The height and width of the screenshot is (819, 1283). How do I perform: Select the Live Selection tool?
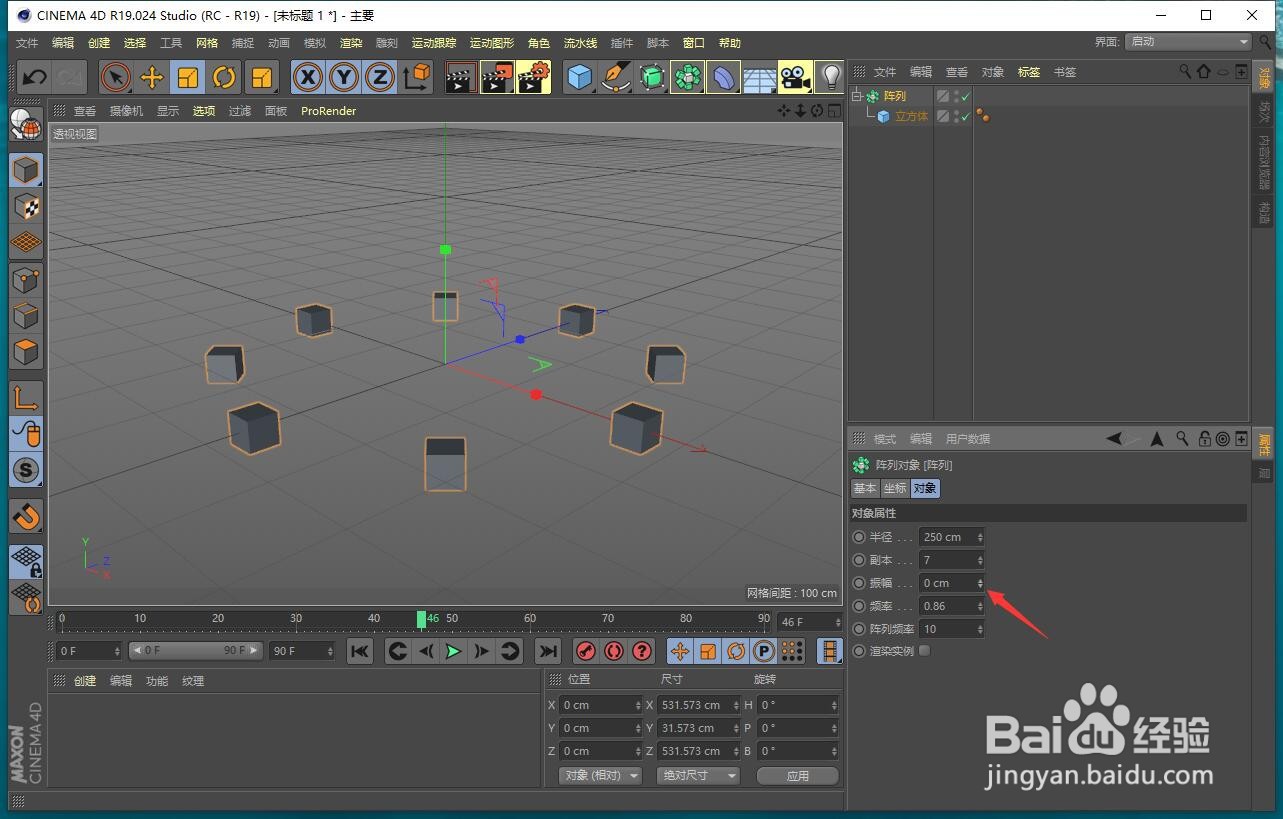click(x=116, y=77)
